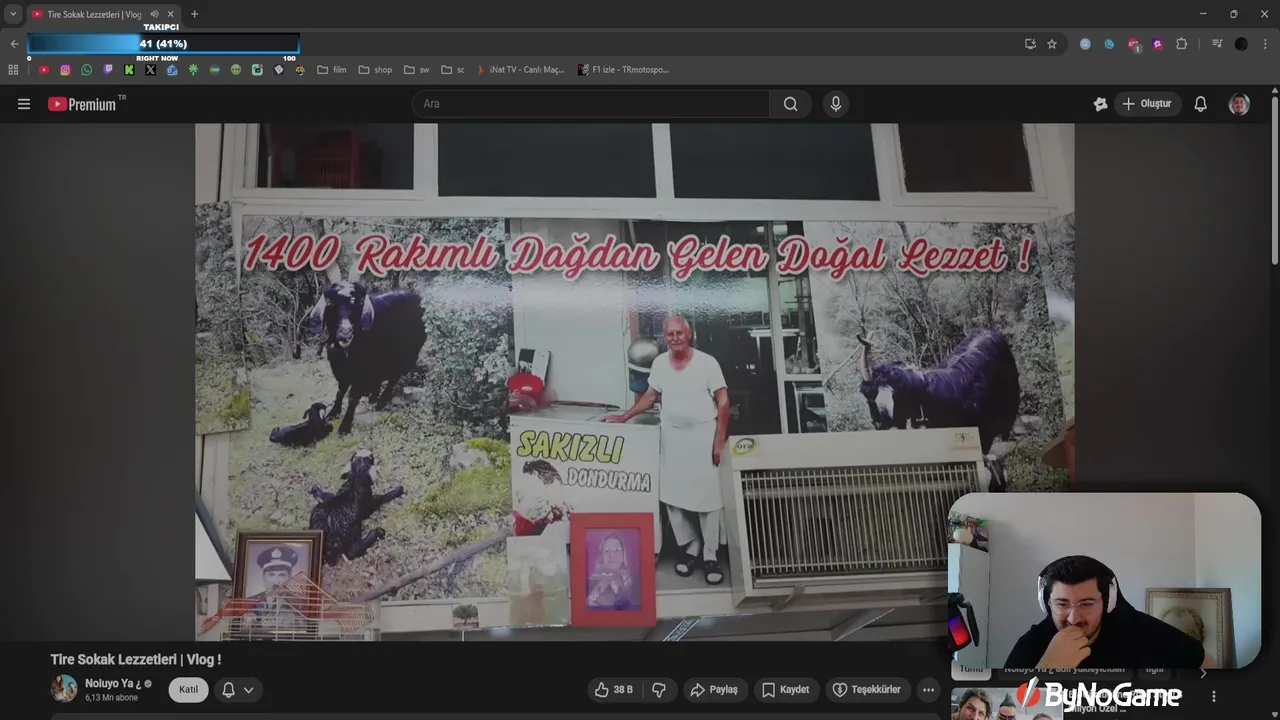Viewport: 1280px width, 720px height.
Task: Save video with Kaydet button
Action: pyautogui.click(x=785, y=690)
